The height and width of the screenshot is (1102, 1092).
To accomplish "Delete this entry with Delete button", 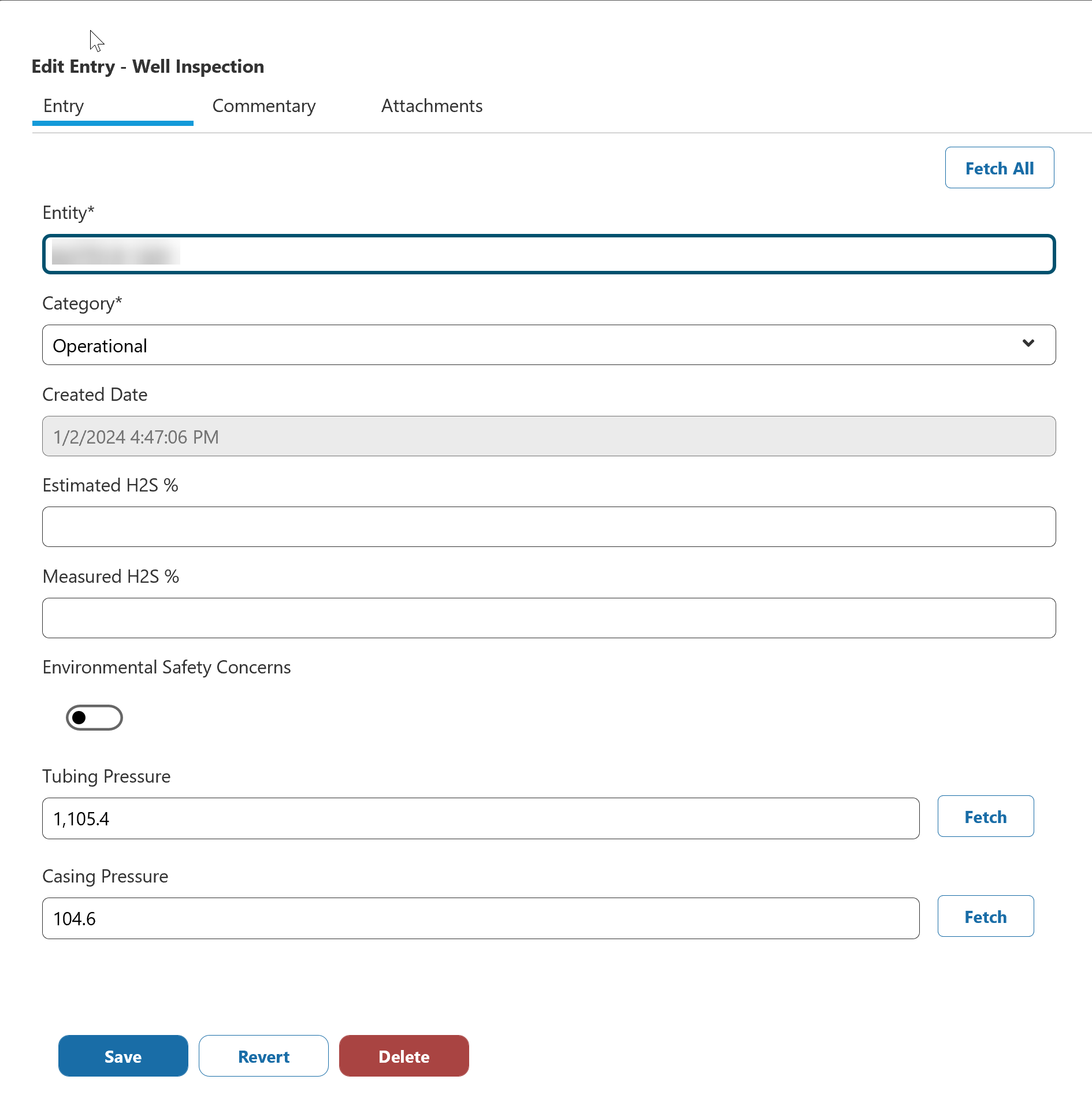I will (x=404, y=1056).
